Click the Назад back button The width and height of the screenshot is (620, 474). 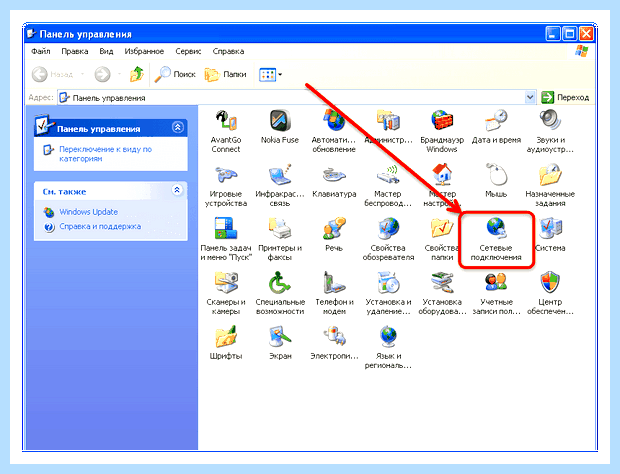click(53, 74)
